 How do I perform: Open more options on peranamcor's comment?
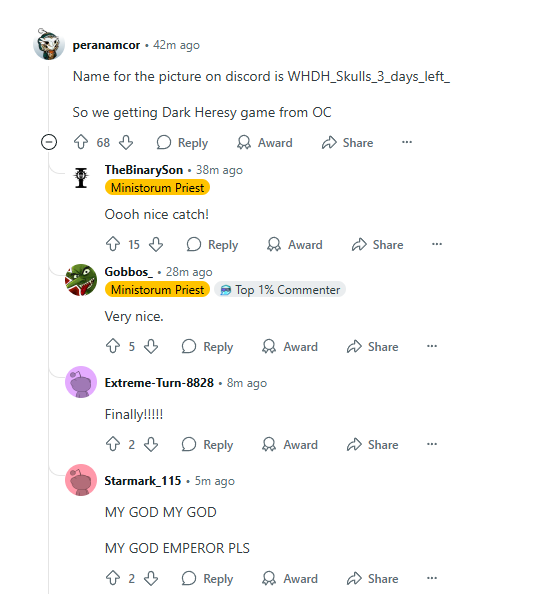(407, 142)
